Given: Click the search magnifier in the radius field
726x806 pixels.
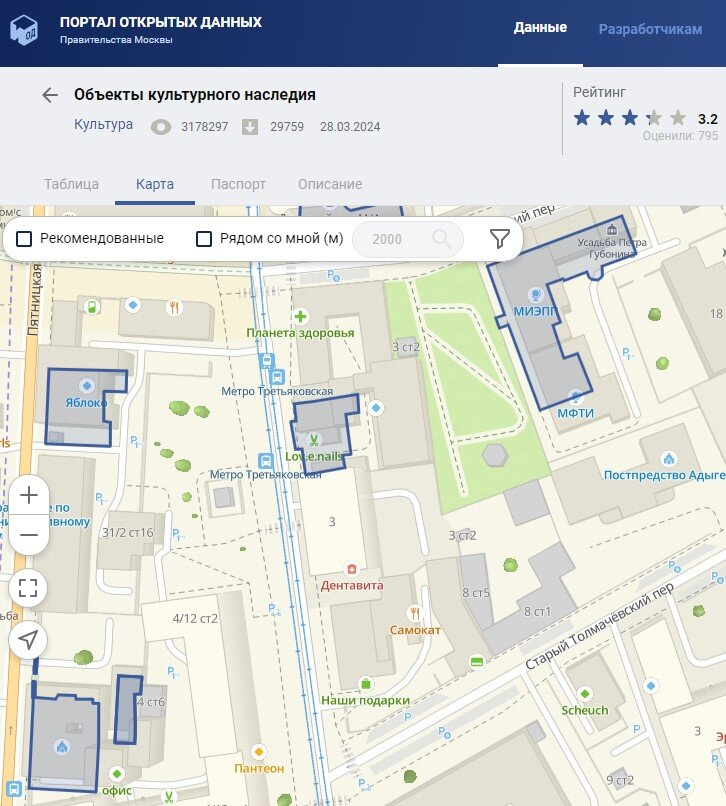Looking at the screenshot, I should click(441, 239).
